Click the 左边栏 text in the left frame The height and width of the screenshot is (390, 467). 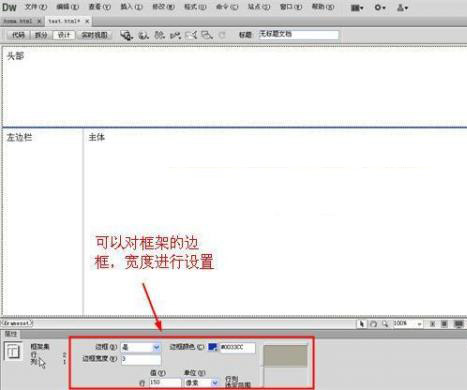(x=19, y=137)
